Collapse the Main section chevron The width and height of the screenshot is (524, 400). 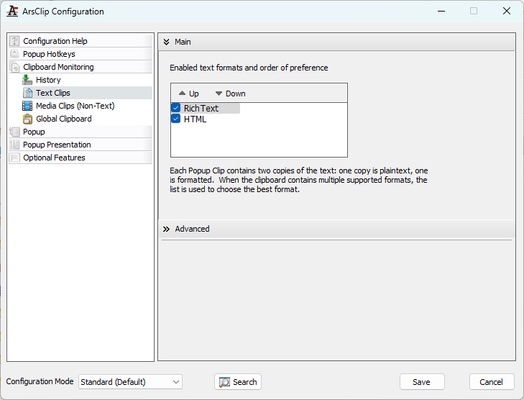166,42
